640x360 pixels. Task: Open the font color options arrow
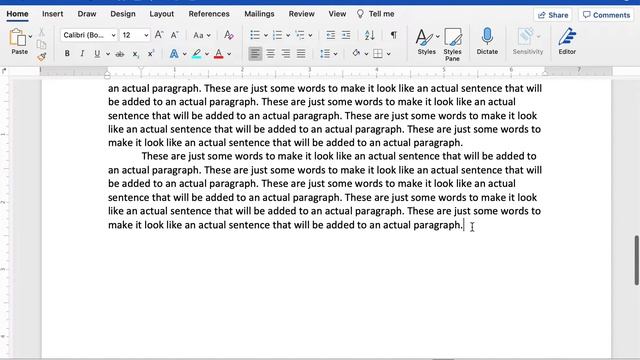tap(229, 54)
